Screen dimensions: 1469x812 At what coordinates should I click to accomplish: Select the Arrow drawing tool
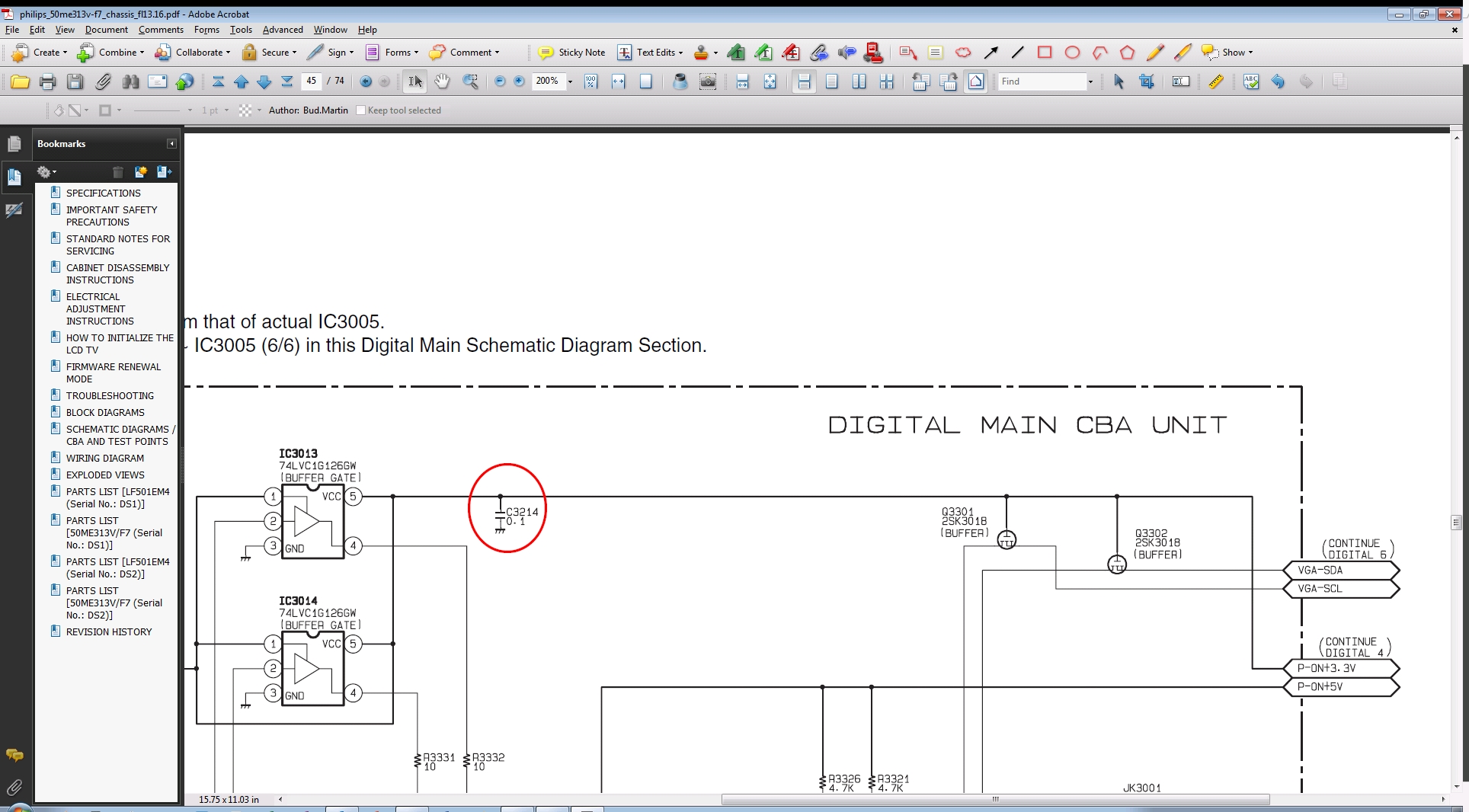coord(991,53)
